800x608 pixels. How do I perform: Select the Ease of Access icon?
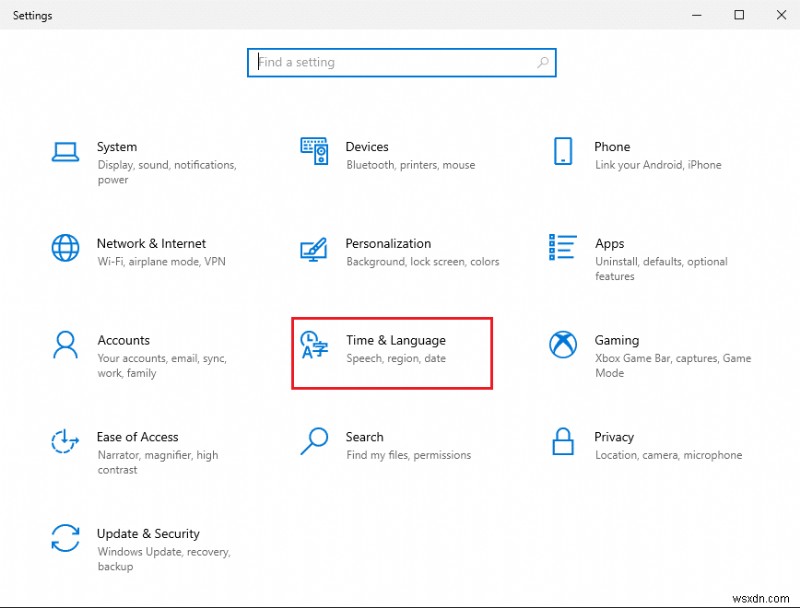(x=65, y=441)
